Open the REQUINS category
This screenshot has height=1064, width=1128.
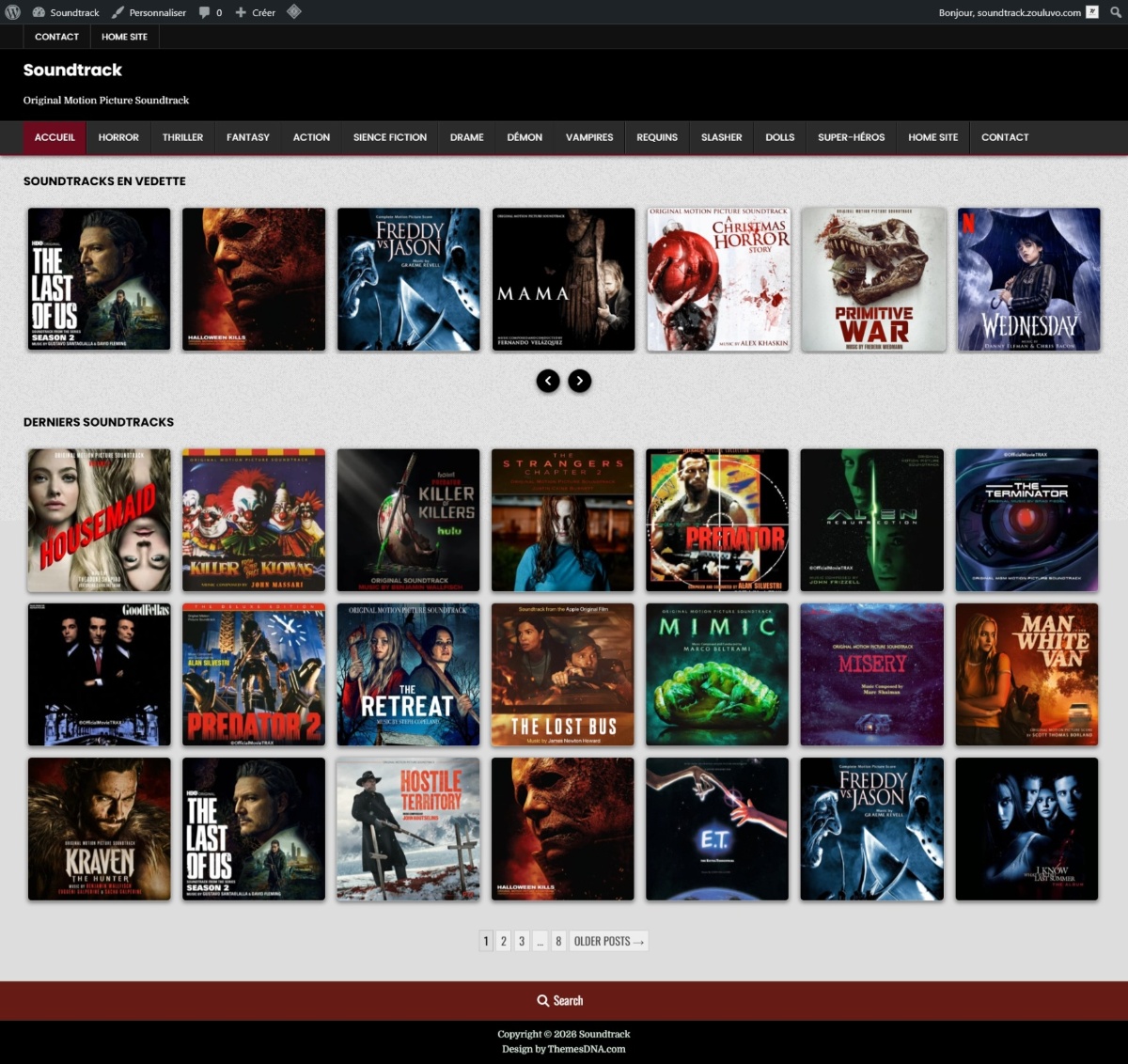tap(657, 137)
